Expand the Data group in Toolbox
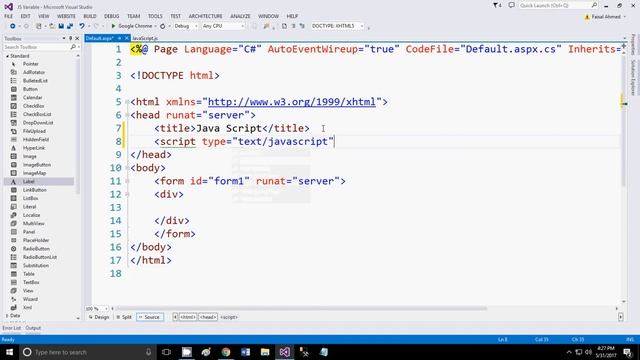Image resolution: width=640 pixels, height=360 pixels. [x=7, y=316]
